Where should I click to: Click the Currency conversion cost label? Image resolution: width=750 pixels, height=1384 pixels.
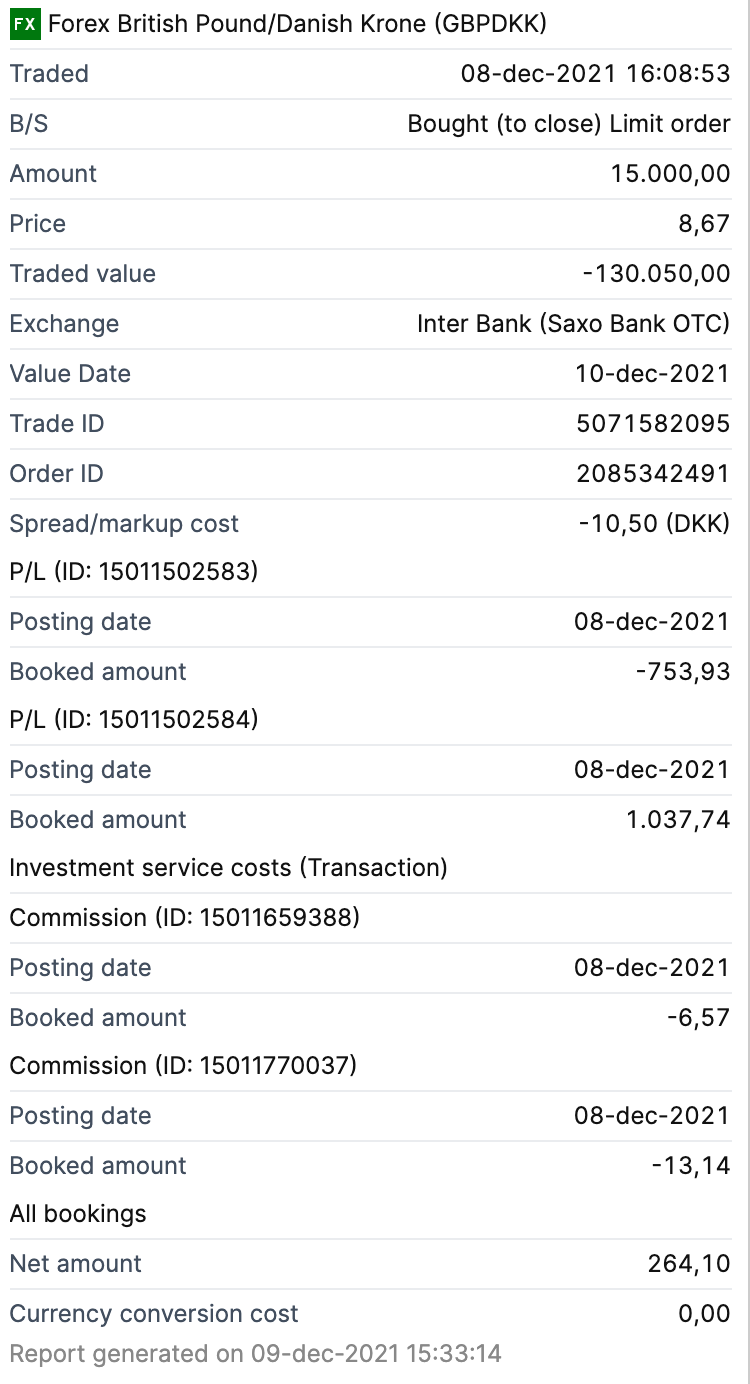click(x=154, y=1314)
